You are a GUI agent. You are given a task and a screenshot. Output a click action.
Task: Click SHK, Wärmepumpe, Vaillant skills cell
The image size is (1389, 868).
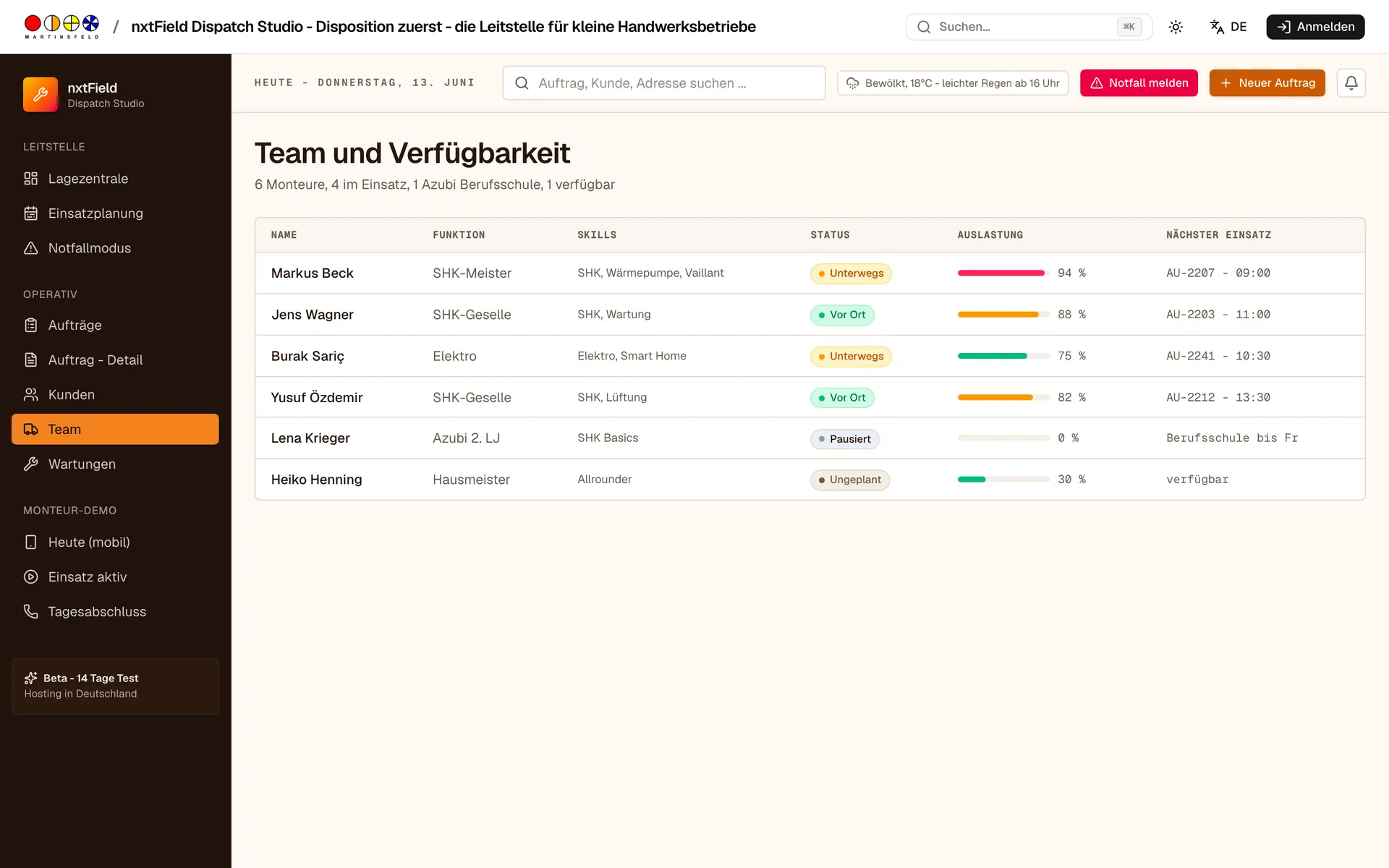(x=650, y=273)
